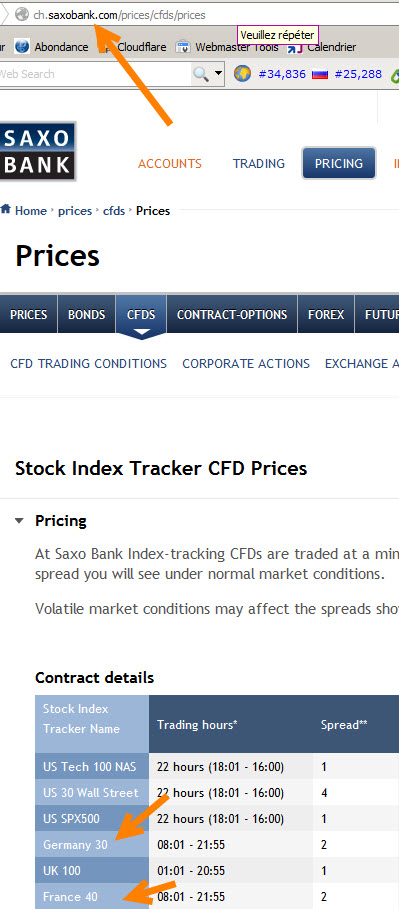The height and width of the screenshot is (909, 399).
Task: Select the BONDS tab
Action: pos(86,314)
